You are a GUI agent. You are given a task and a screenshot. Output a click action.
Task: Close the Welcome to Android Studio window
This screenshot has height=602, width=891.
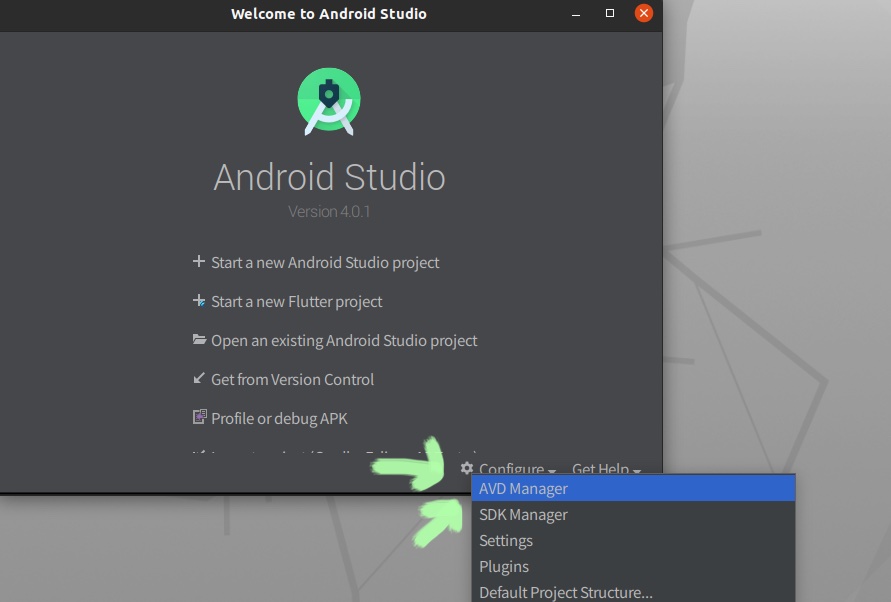(x=643, y=13)
